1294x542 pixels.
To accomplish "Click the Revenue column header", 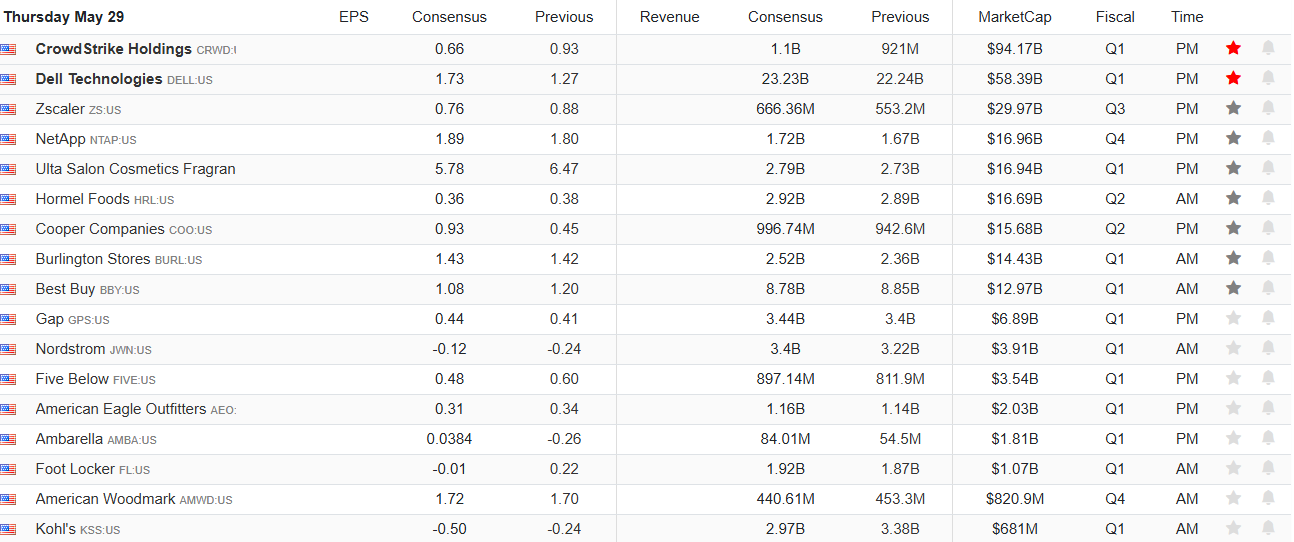I will coord(670,17).
